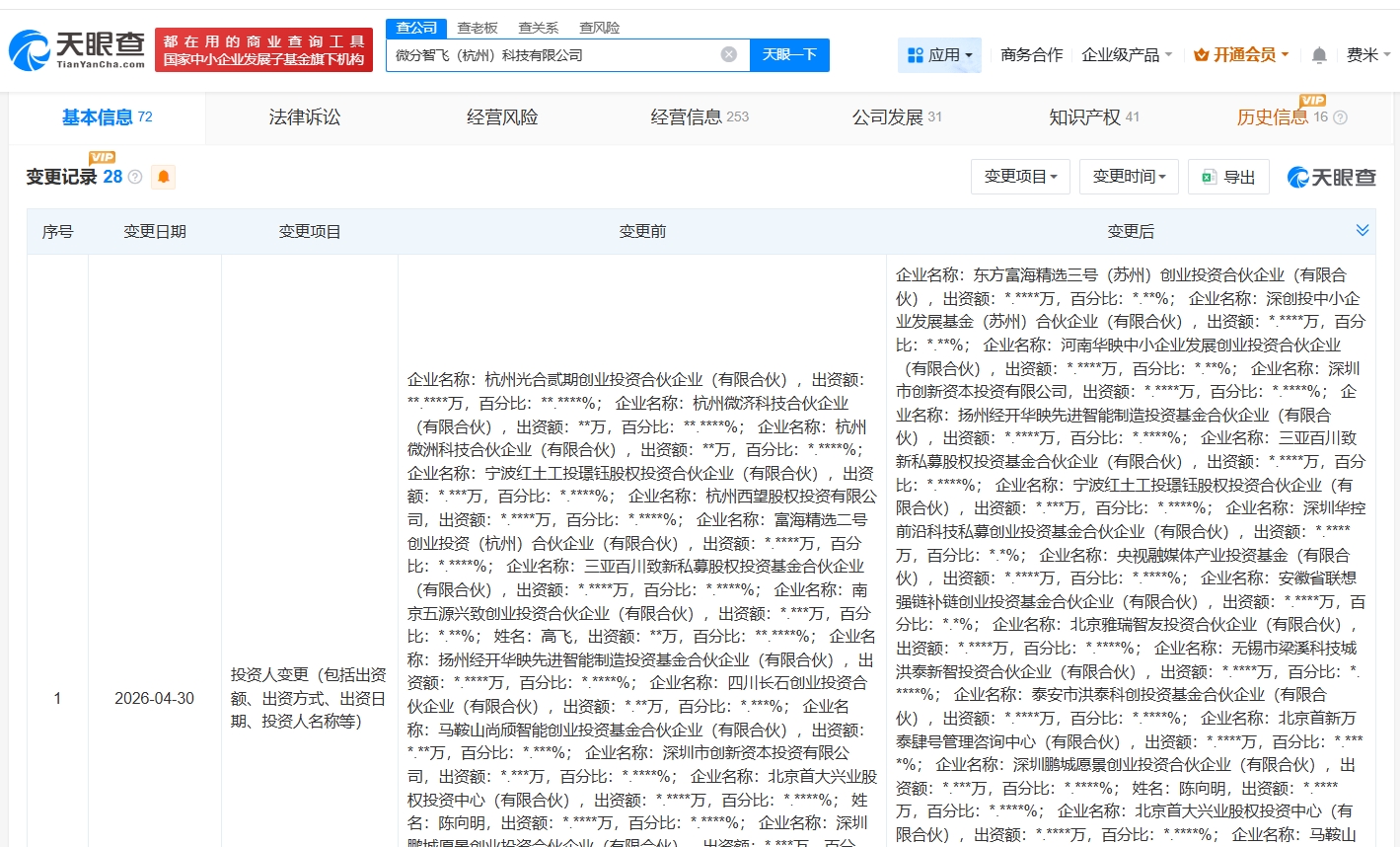Open the 变更项目 filter dropdown

(1021, 177)
